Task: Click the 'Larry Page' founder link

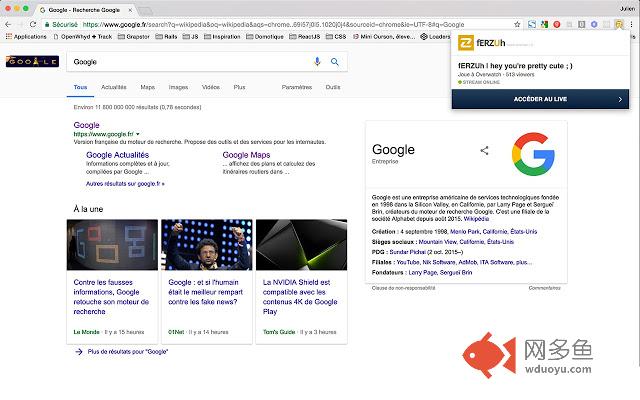Action: [422, 272]
